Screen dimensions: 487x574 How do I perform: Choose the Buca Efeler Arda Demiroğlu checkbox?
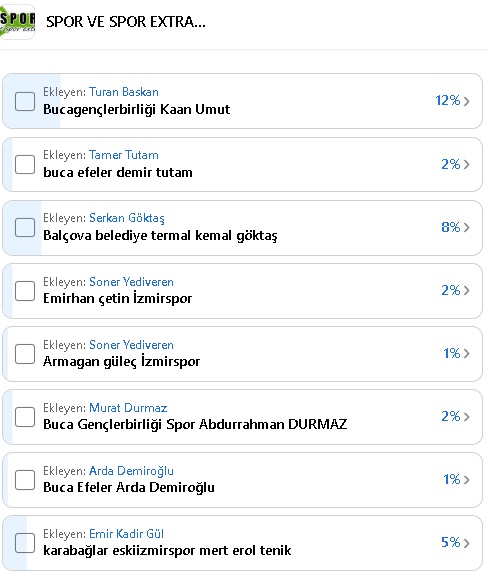[25, 480]
